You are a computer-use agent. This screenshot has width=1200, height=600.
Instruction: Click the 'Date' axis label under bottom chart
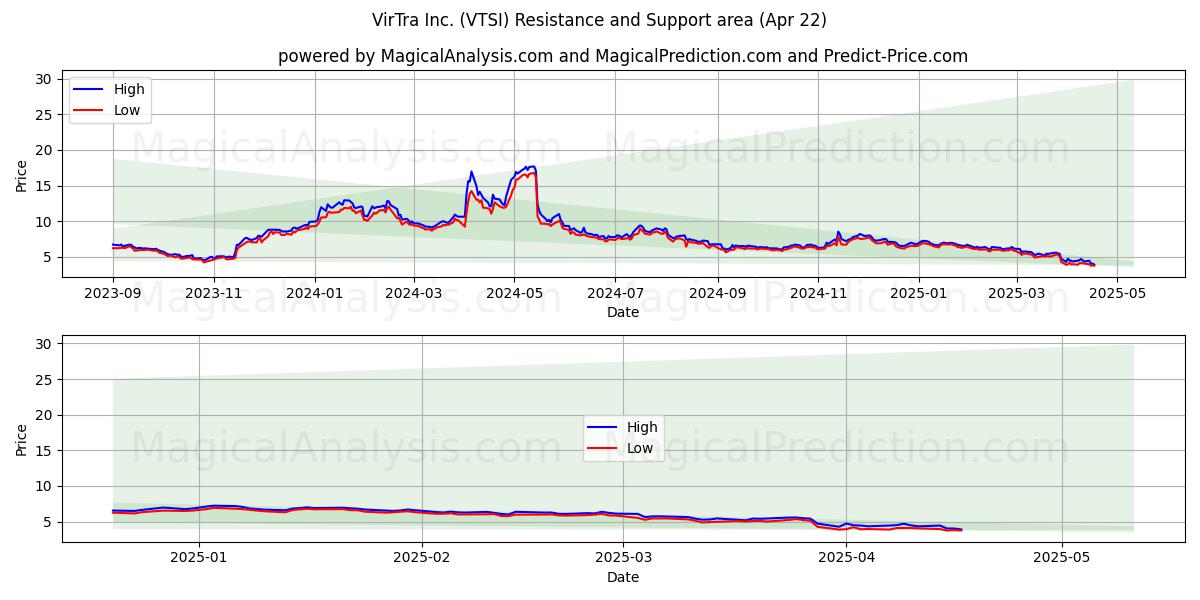[623, 577]
